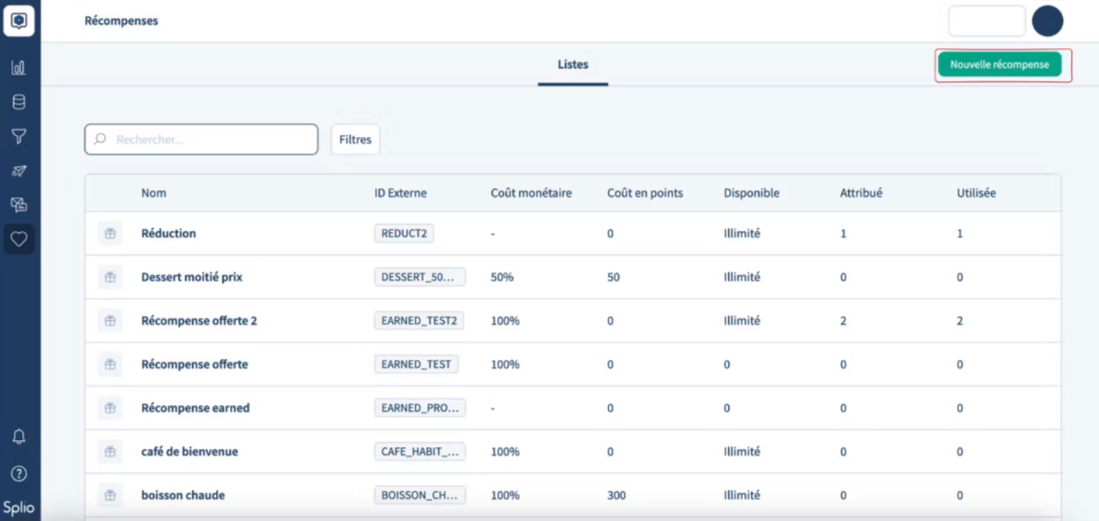Screen dimensions: 1099x521
Task: Open the user avatar circle menu
Action: point(1047,21)
